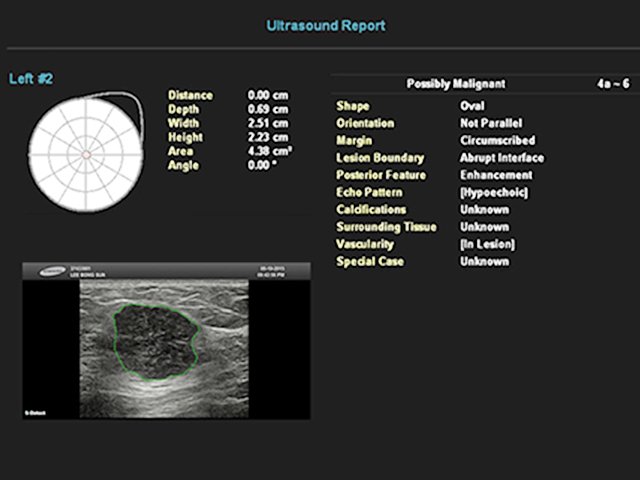640x480 pixels.
Task: Select the Orientation value Not Parallel
Action: click(491, 123)
